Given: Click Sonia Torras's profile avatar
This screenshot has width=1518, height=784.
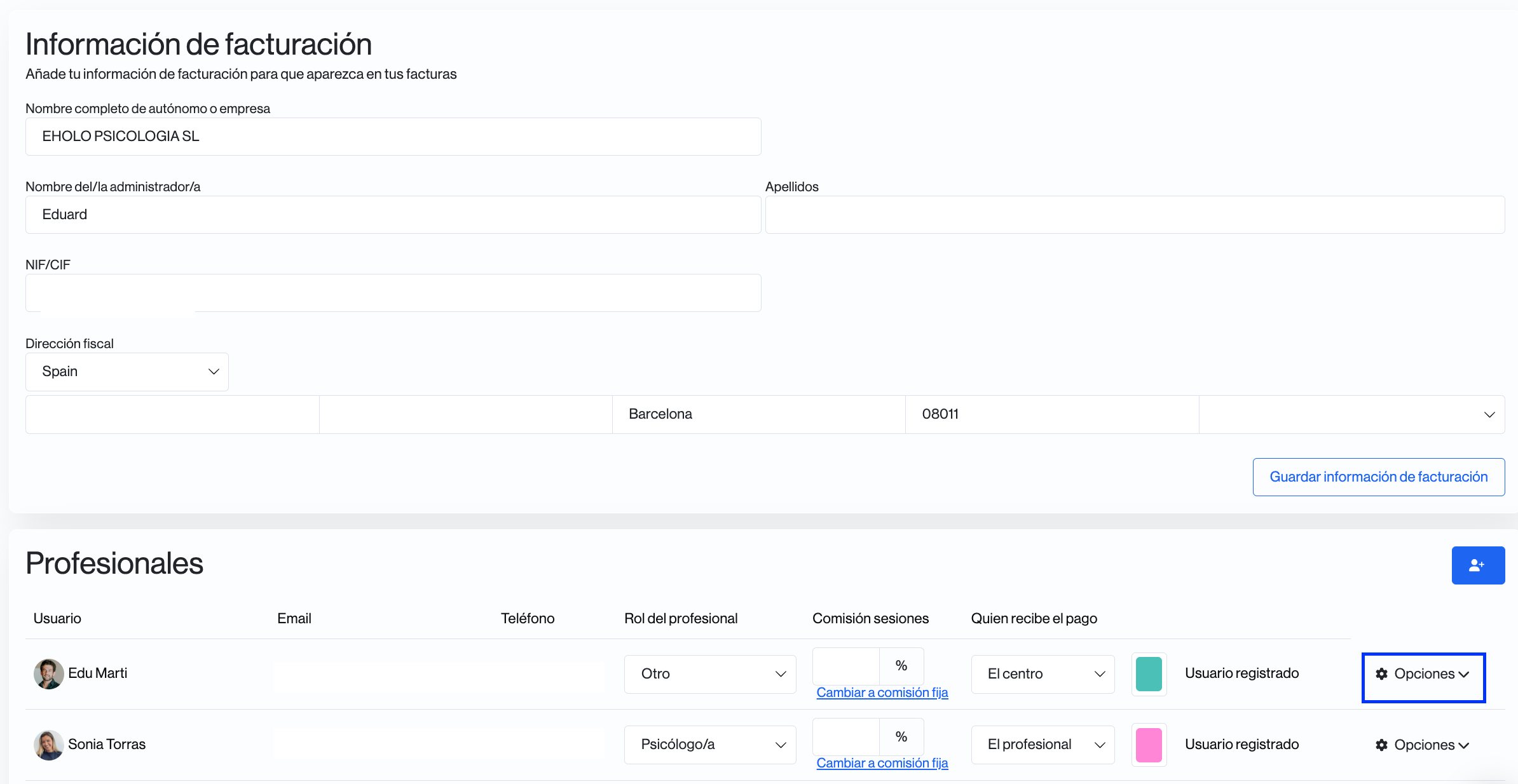Looking at the screenshot, I should (x=48, y=745).
